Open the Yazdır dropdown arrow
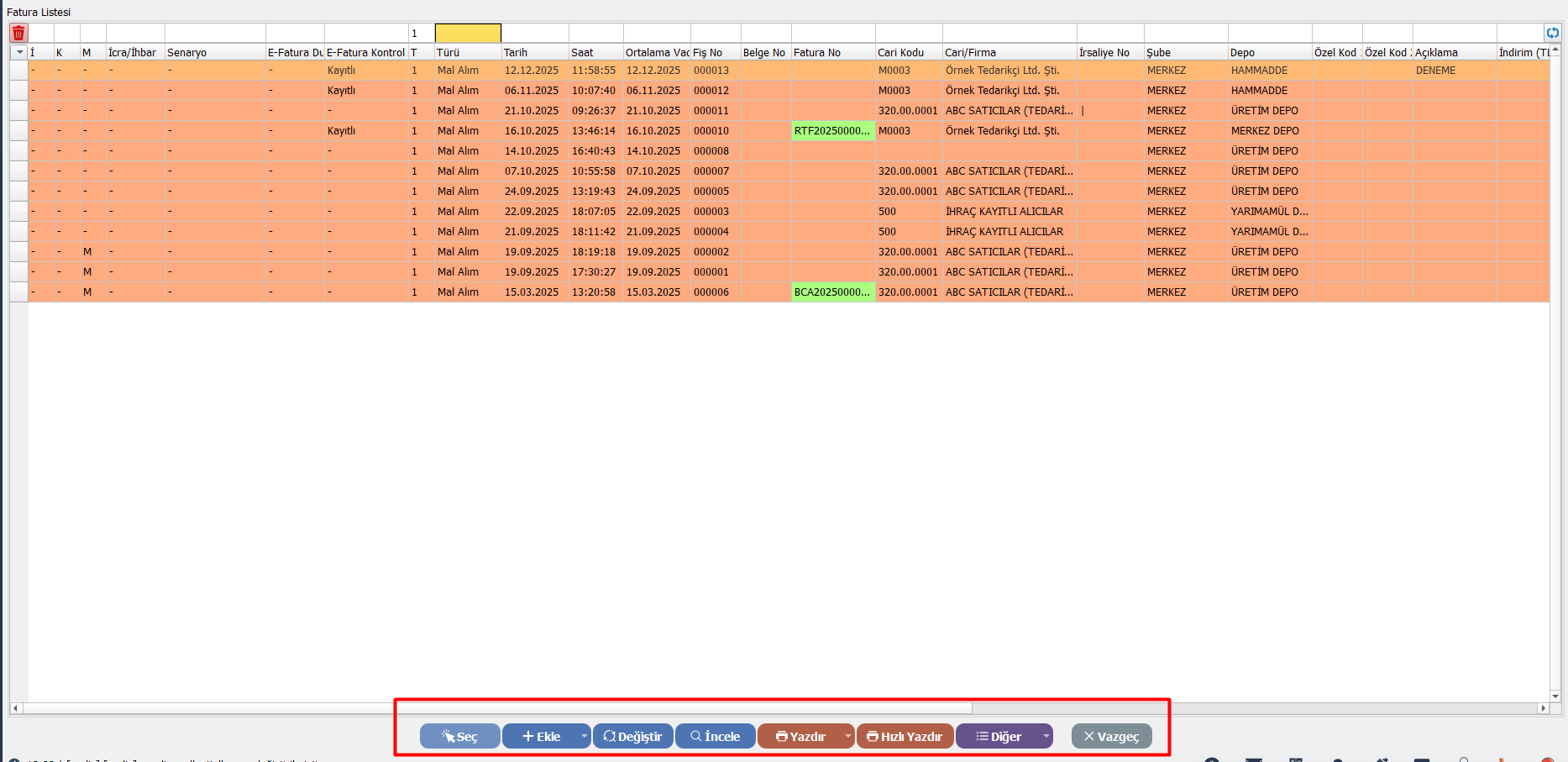Image resolution: width=1568 pixels, height=762 pixels. pyautogui.click(x=847, y=736)
